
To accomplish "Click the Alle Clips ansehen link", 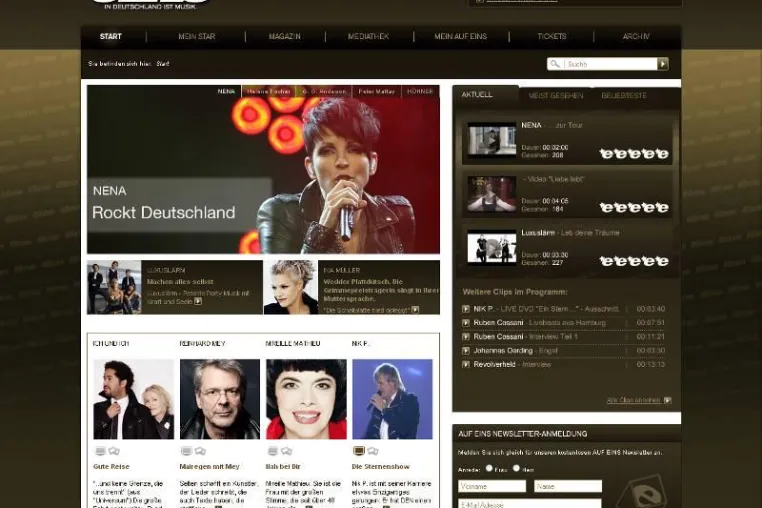I will [x=634, y=400].
